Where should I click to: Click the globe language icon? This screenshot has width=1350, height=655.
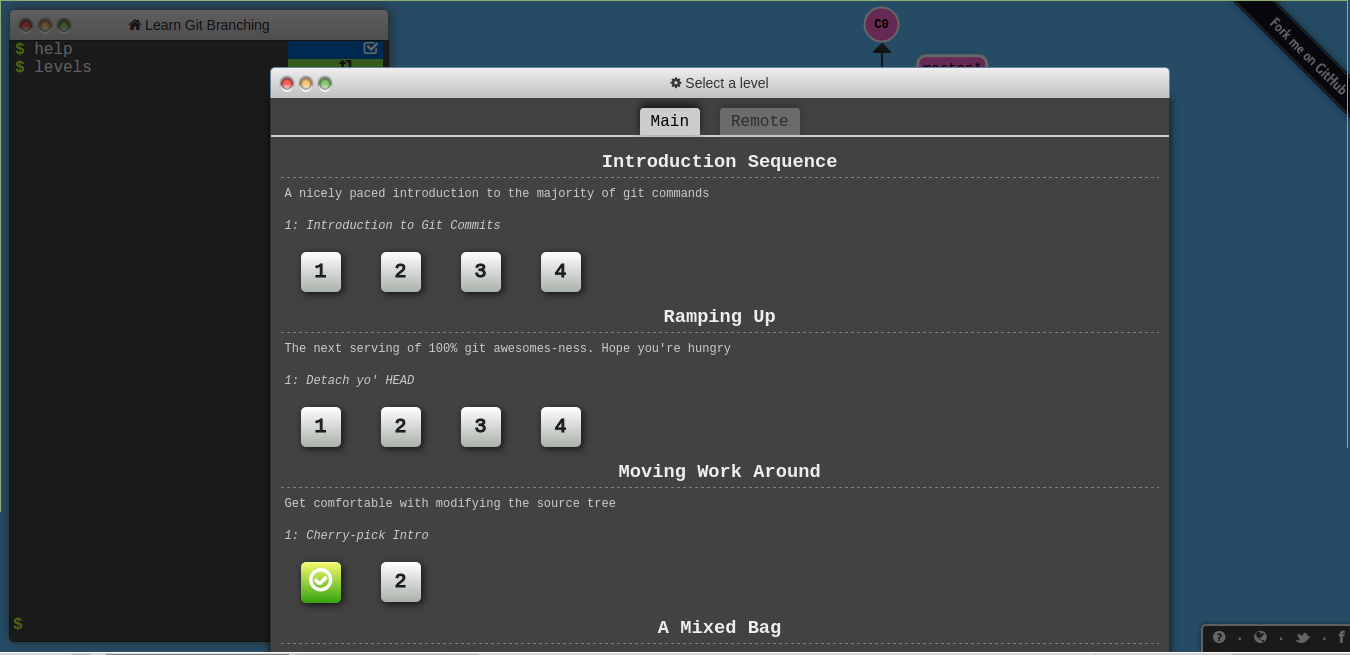tap(1260, 637)
